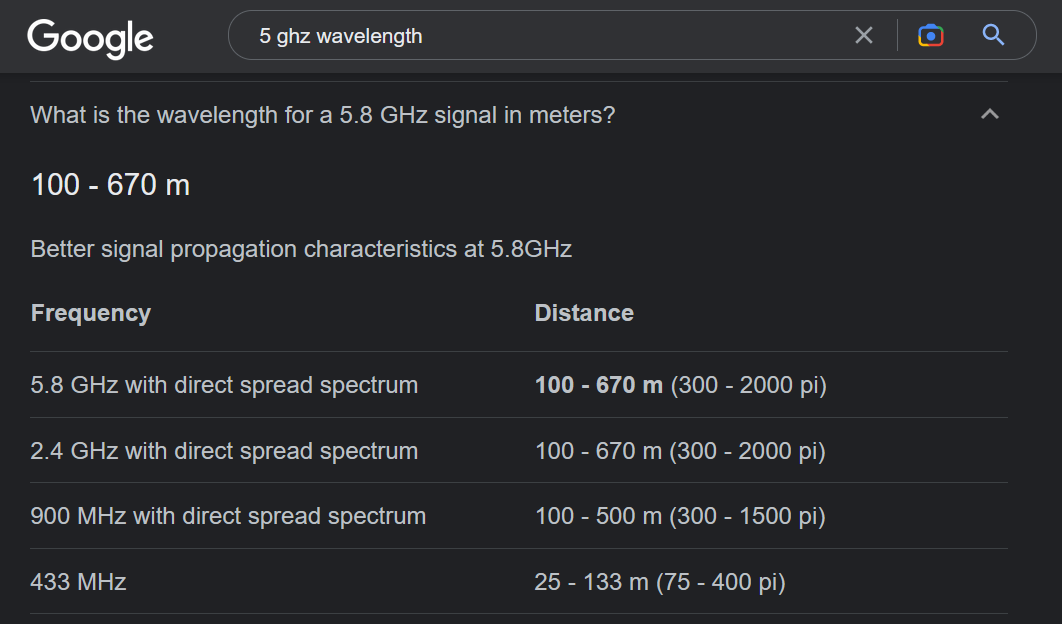Collapse the 5.8 GHz wavelength question chevron
This screenshot has width=1062, height=624.
[x=990, y=114]
